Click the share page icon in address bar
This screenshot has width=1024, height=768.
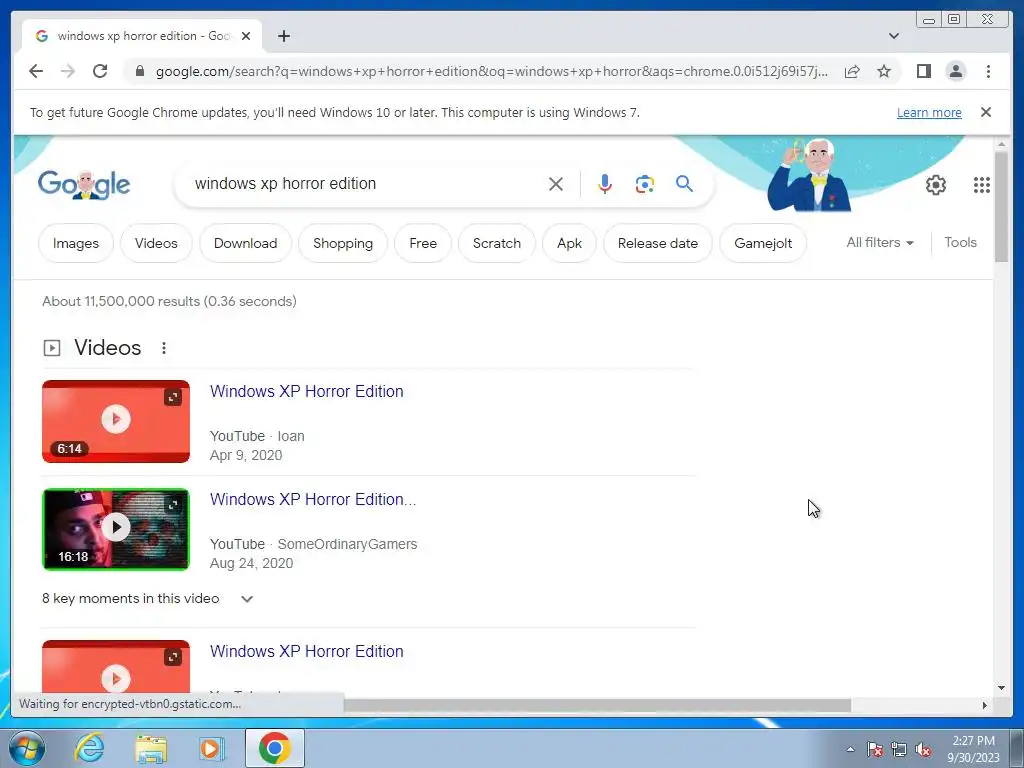click(852, 71)
